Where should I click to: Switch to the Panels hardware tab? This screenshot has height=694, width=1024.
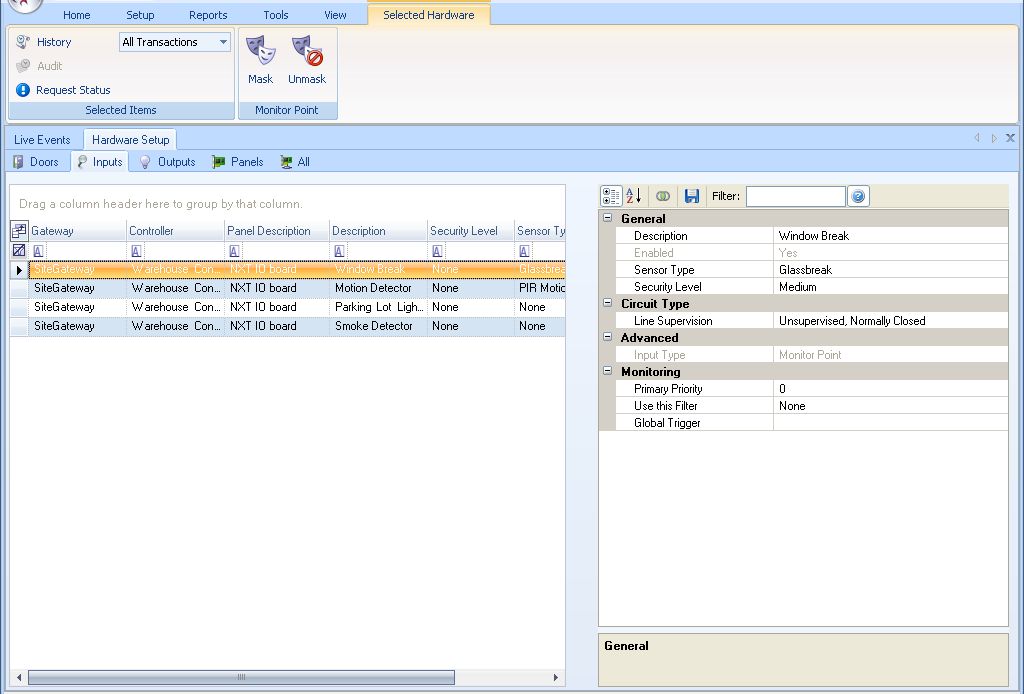click(x=238, y=162)
